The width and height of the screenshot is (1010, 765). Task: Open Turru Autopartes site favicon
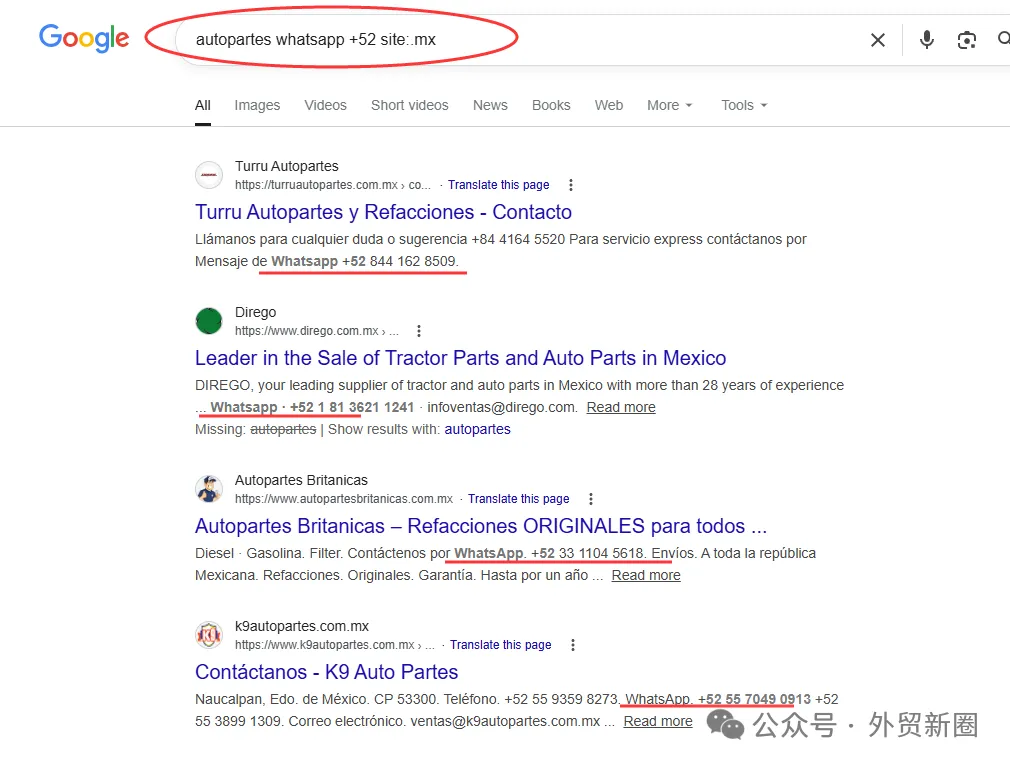point(209,175)
